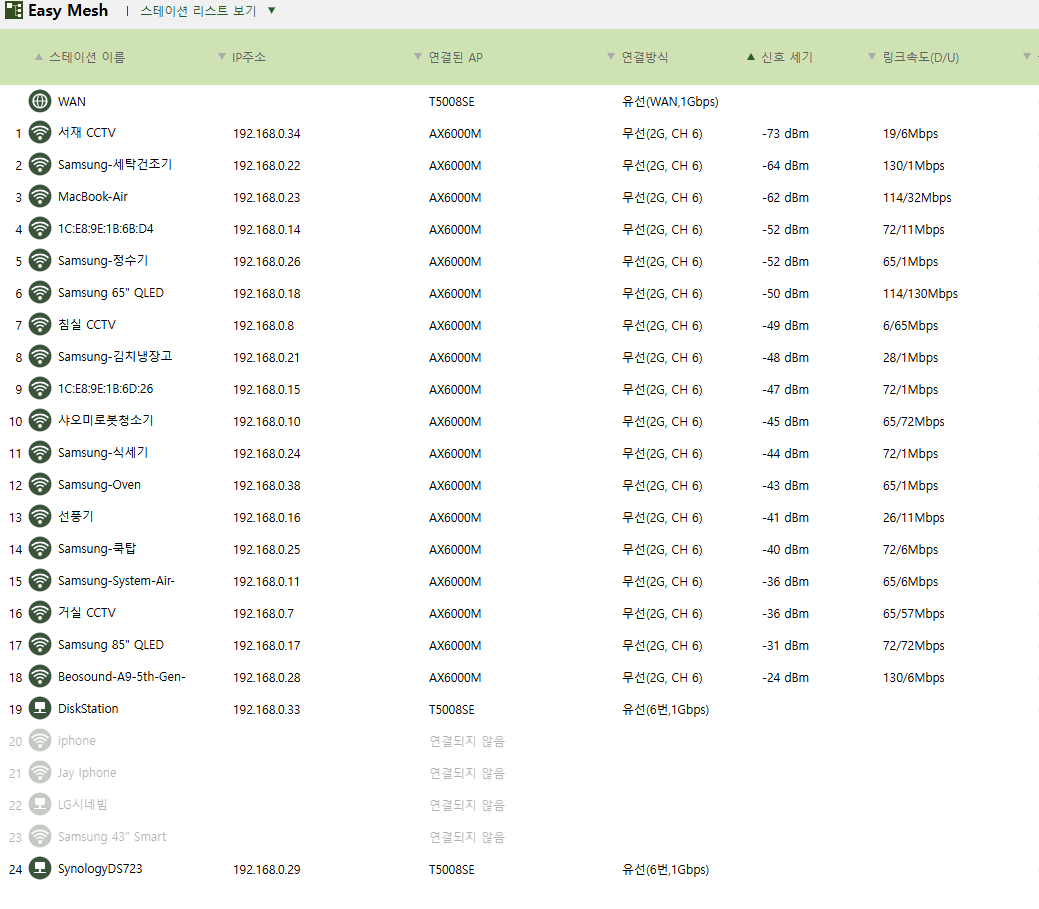Screen dimensions: 1039x909
Task: Click the link speed 72/72Mbps
Action: 914,646
